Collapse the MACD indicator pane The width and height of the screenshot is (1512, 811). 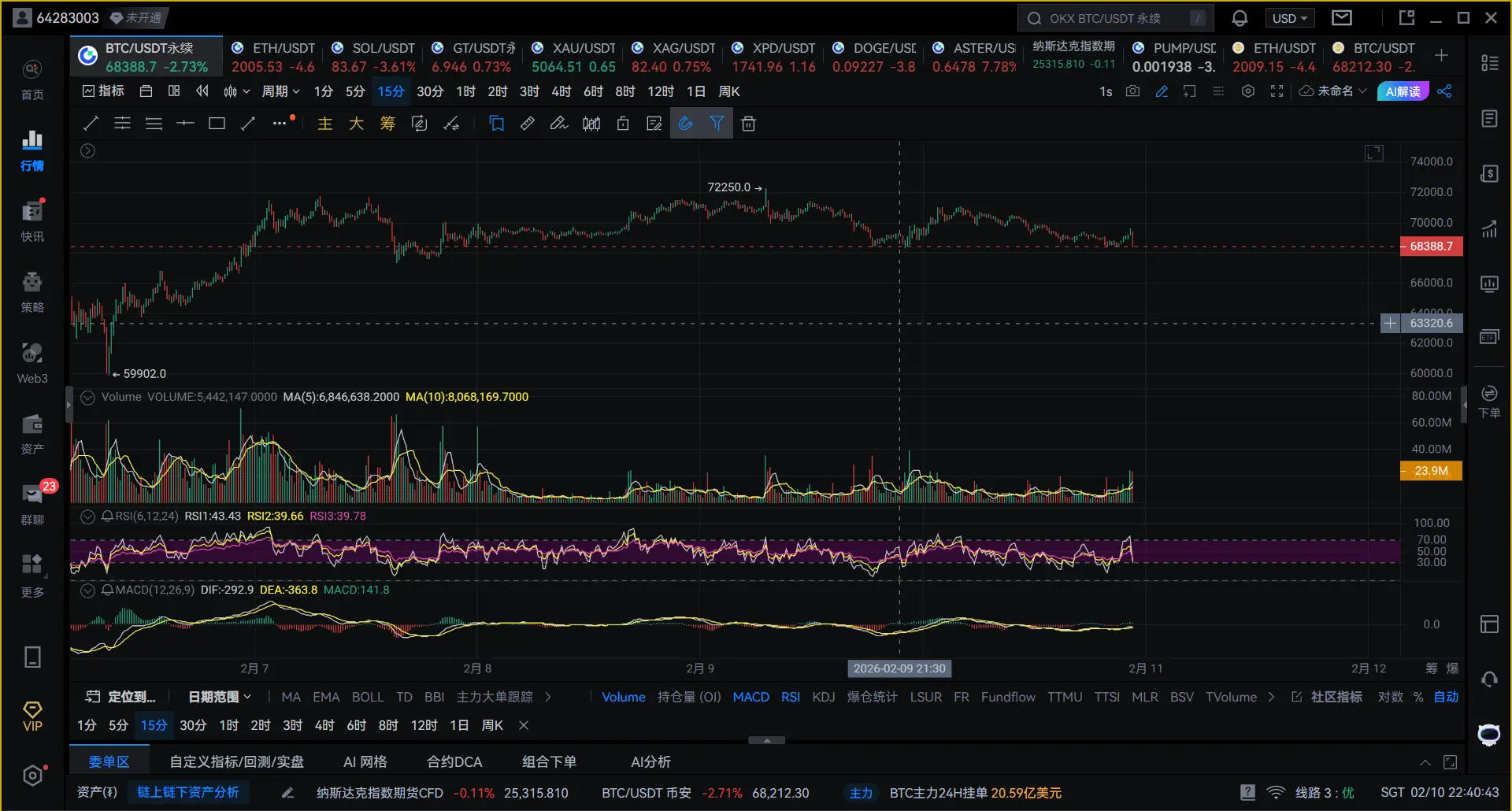click(88, 591)
